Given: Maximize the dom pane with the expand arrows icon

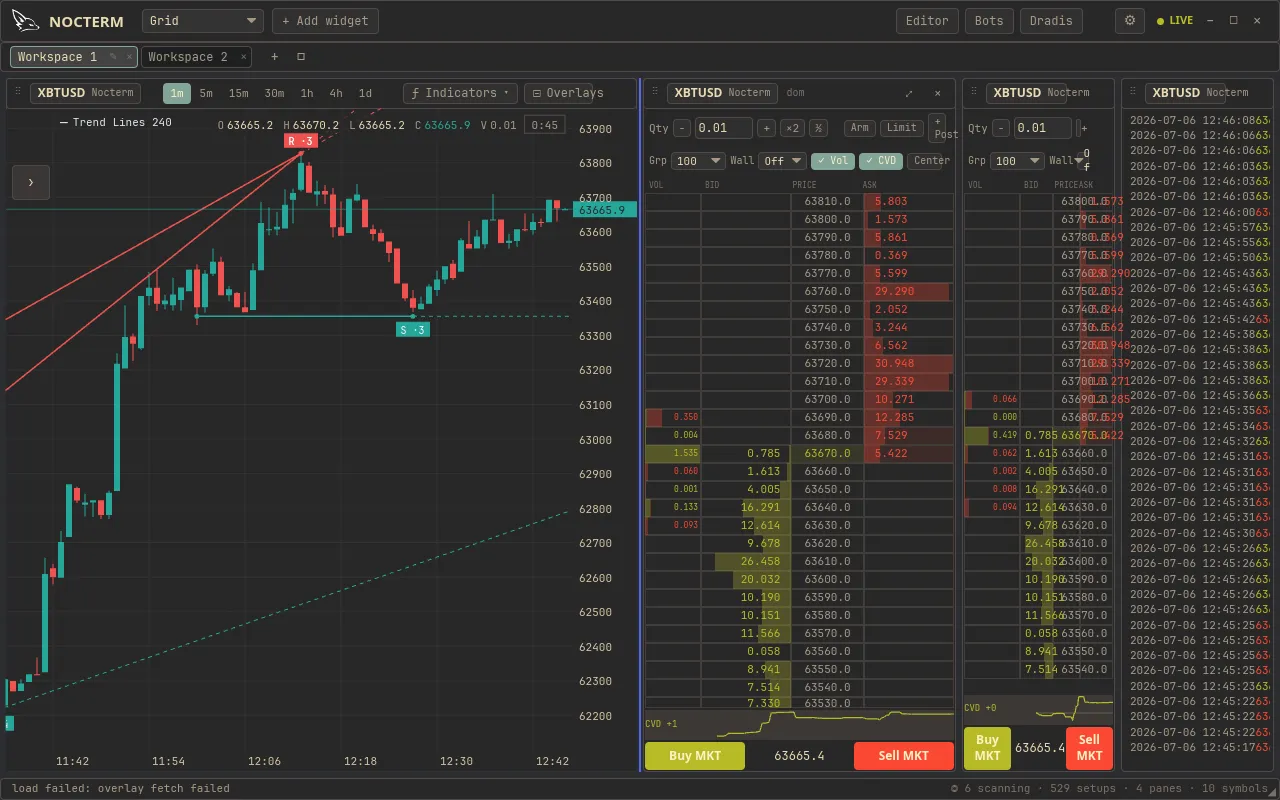Looking at the screenshot, I should [909, 93].
